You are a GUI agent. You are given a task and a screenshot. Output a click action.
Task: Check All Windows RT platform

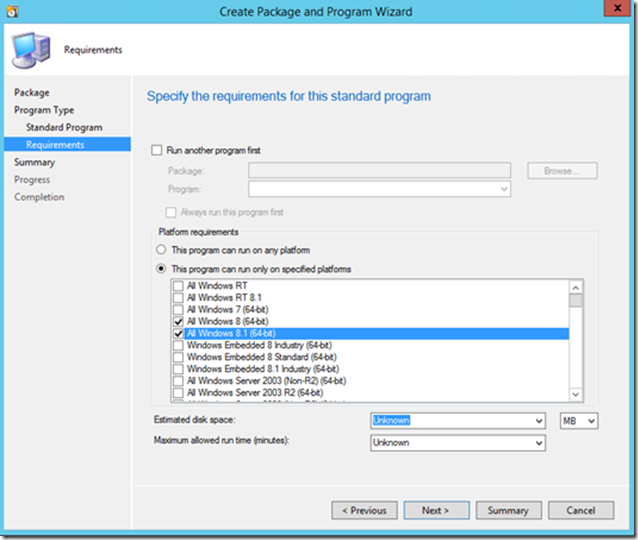[178, 286]
